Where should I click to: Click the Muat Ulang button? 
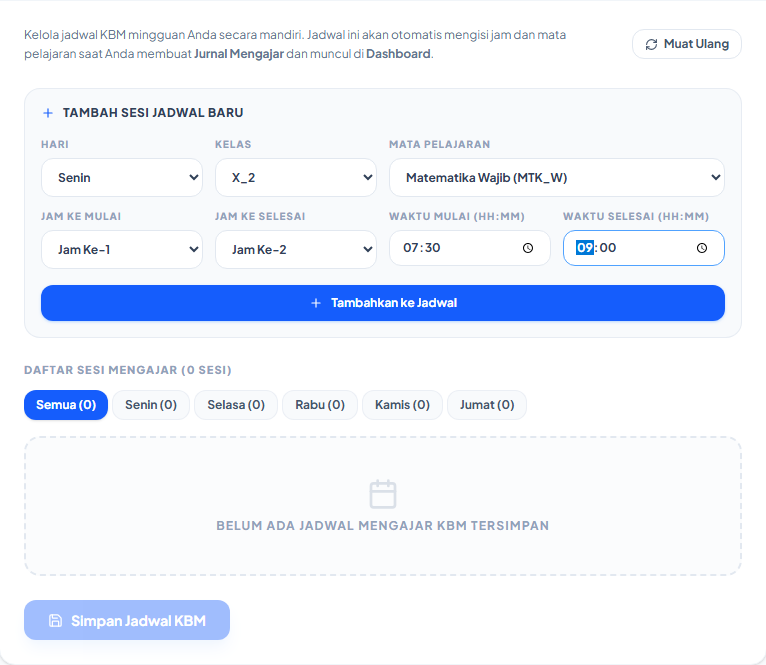click(687, 44)
